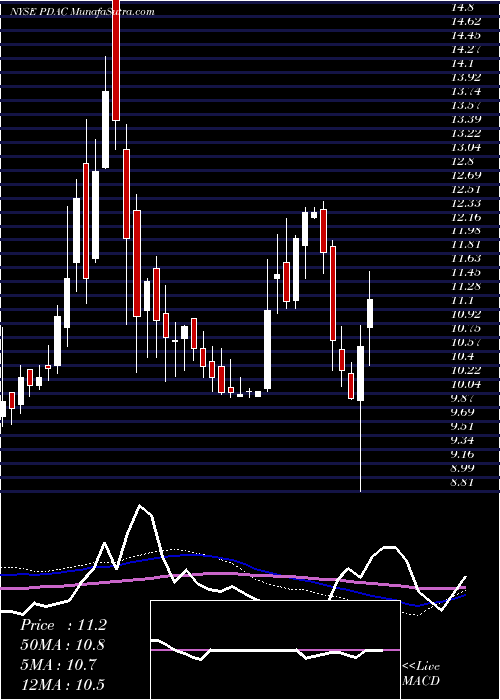
Task: Pick the 9.69 axis value
Action: 463,412
